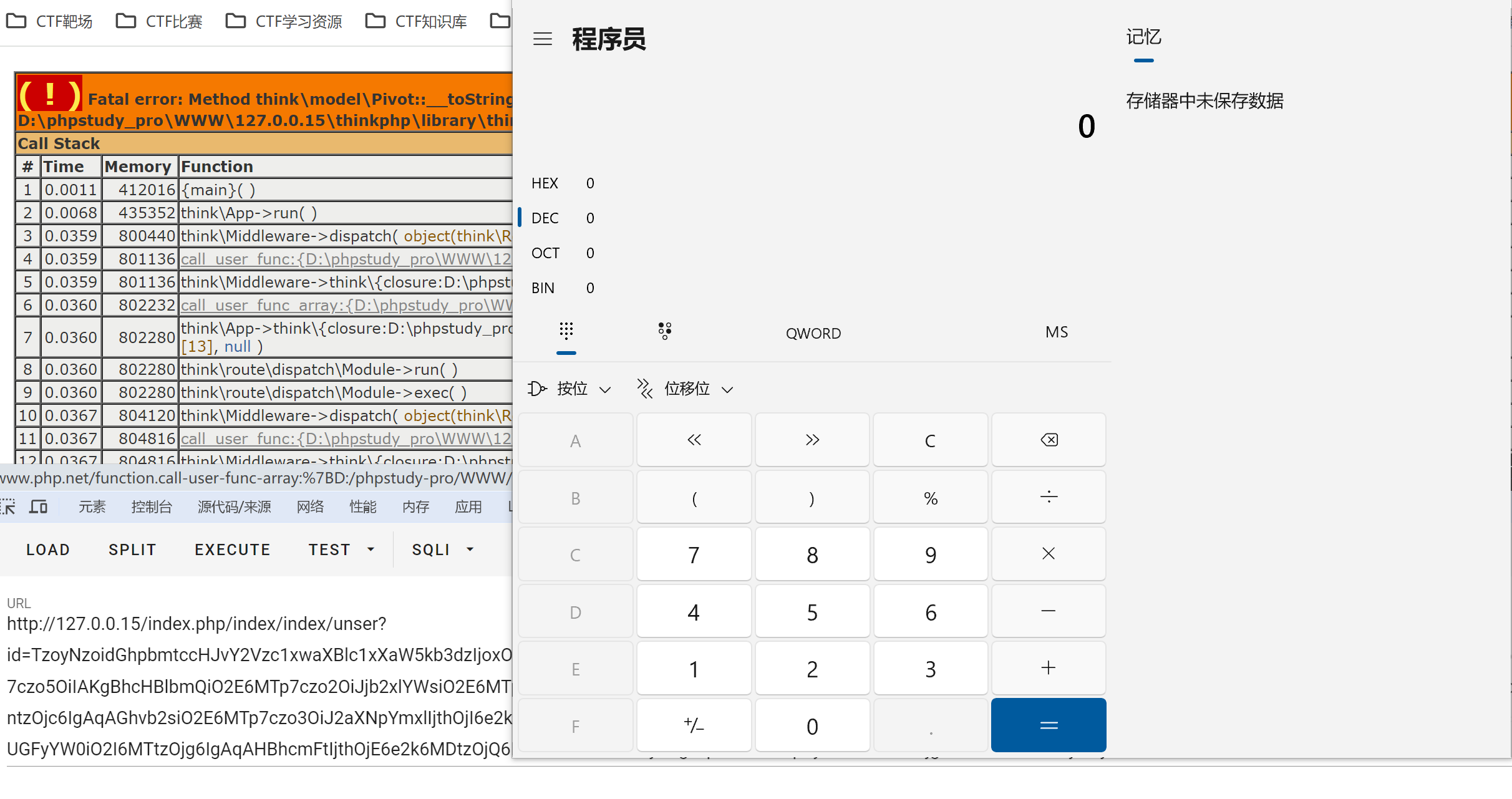
Task: Click the plus/minus negate key
Action: pyautogui.click(x=694, y=725)
